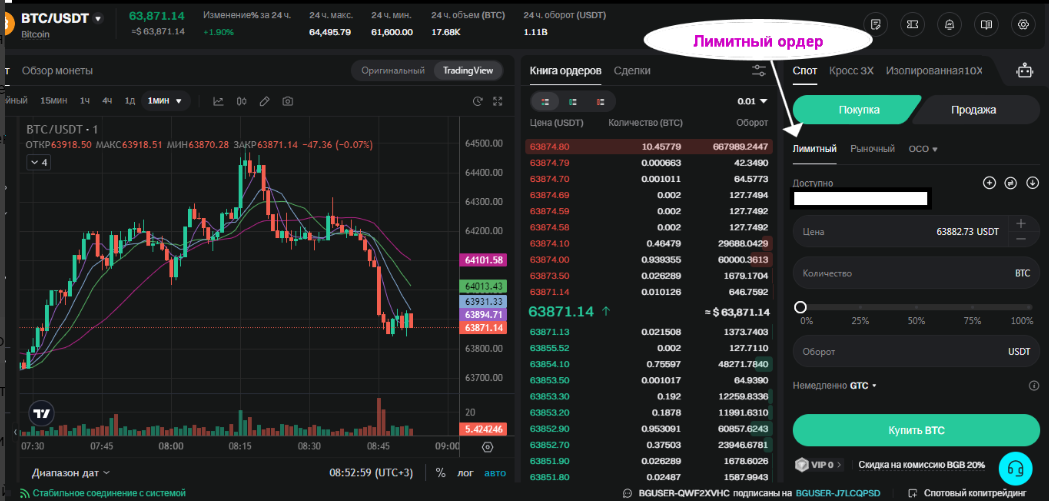The height and width of the screenshot is (501, 1049).
Task: Open the 1мин timeframe dropdown
Action: [x=165, y=101]
